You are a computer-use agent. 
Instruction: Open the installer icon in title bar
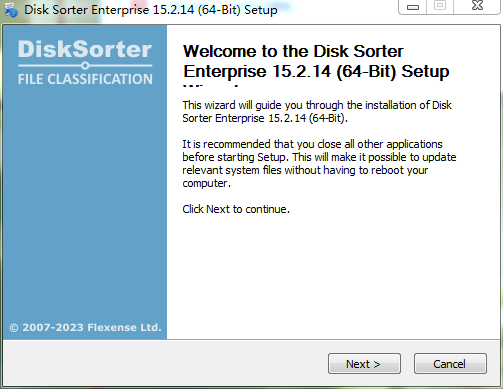point(11,9)
